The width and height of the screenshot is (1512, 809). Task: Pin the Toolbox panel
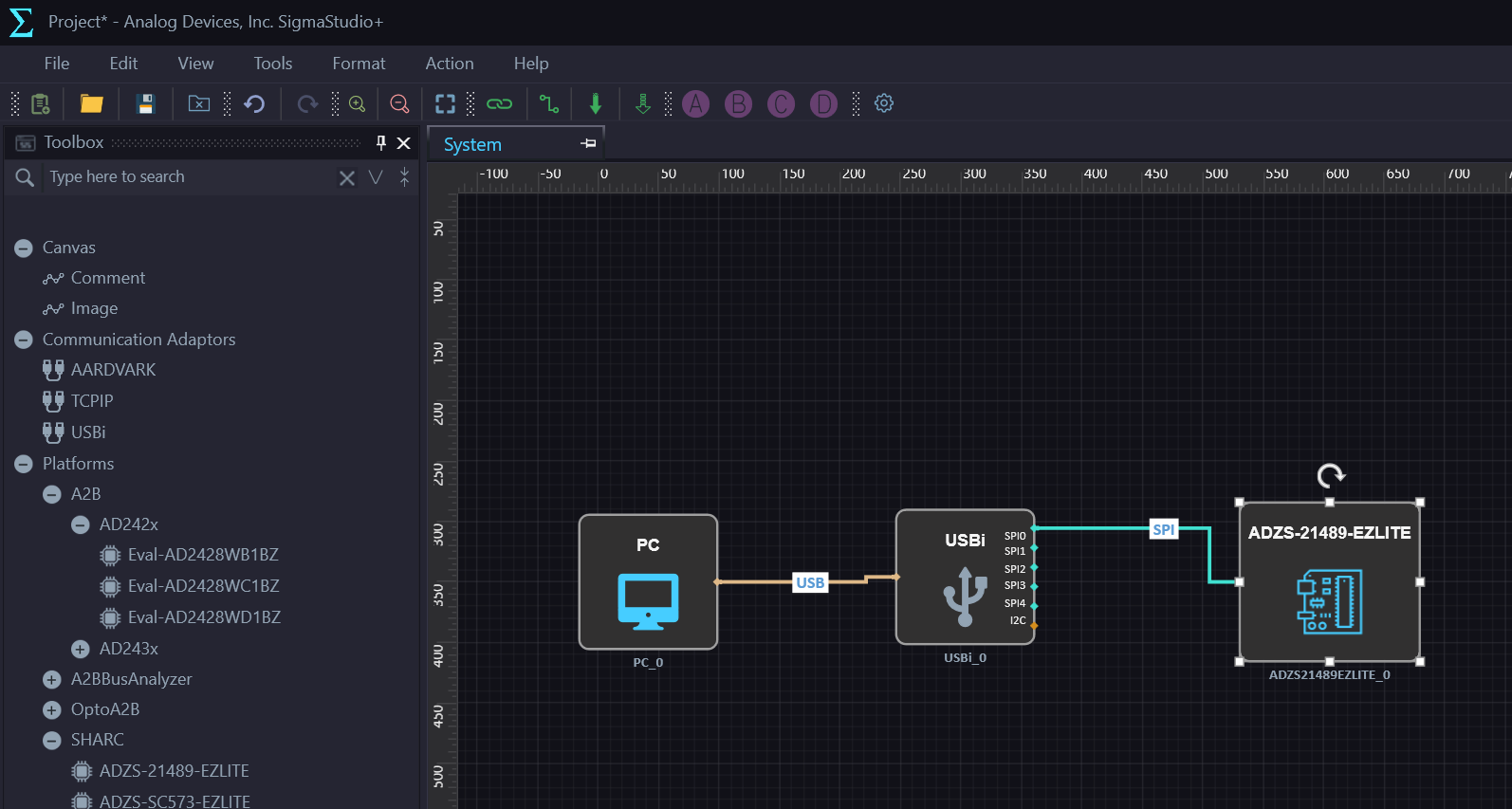tap(381, 142)
